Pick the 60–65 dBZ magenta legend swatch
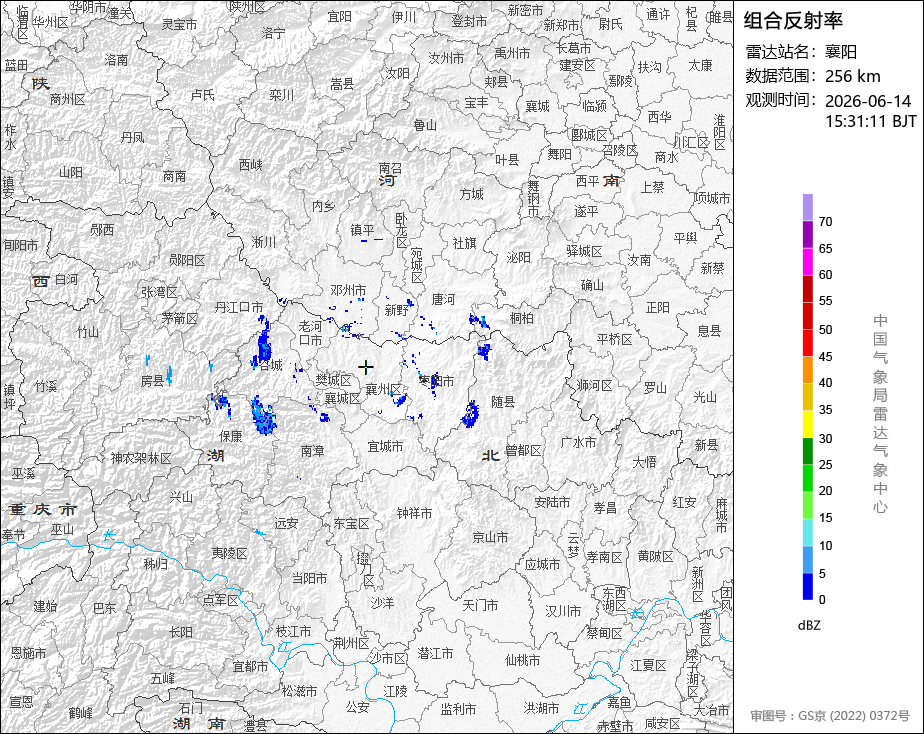The height and width of the screenshot is (734, 924). click(x=807, y=262)
